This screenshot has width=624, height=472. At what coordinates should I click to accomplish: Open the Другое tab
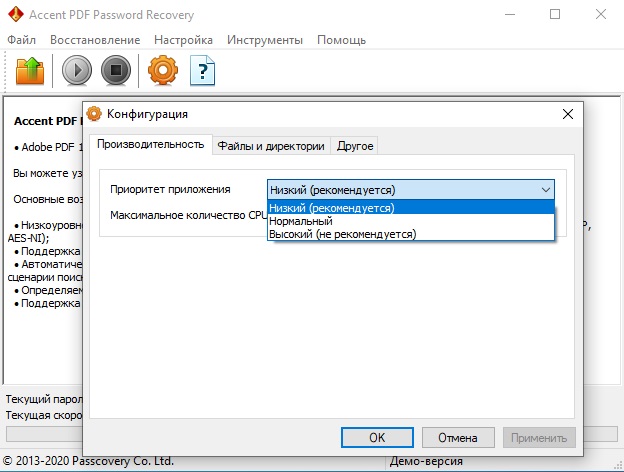click(x=354, y=146)
